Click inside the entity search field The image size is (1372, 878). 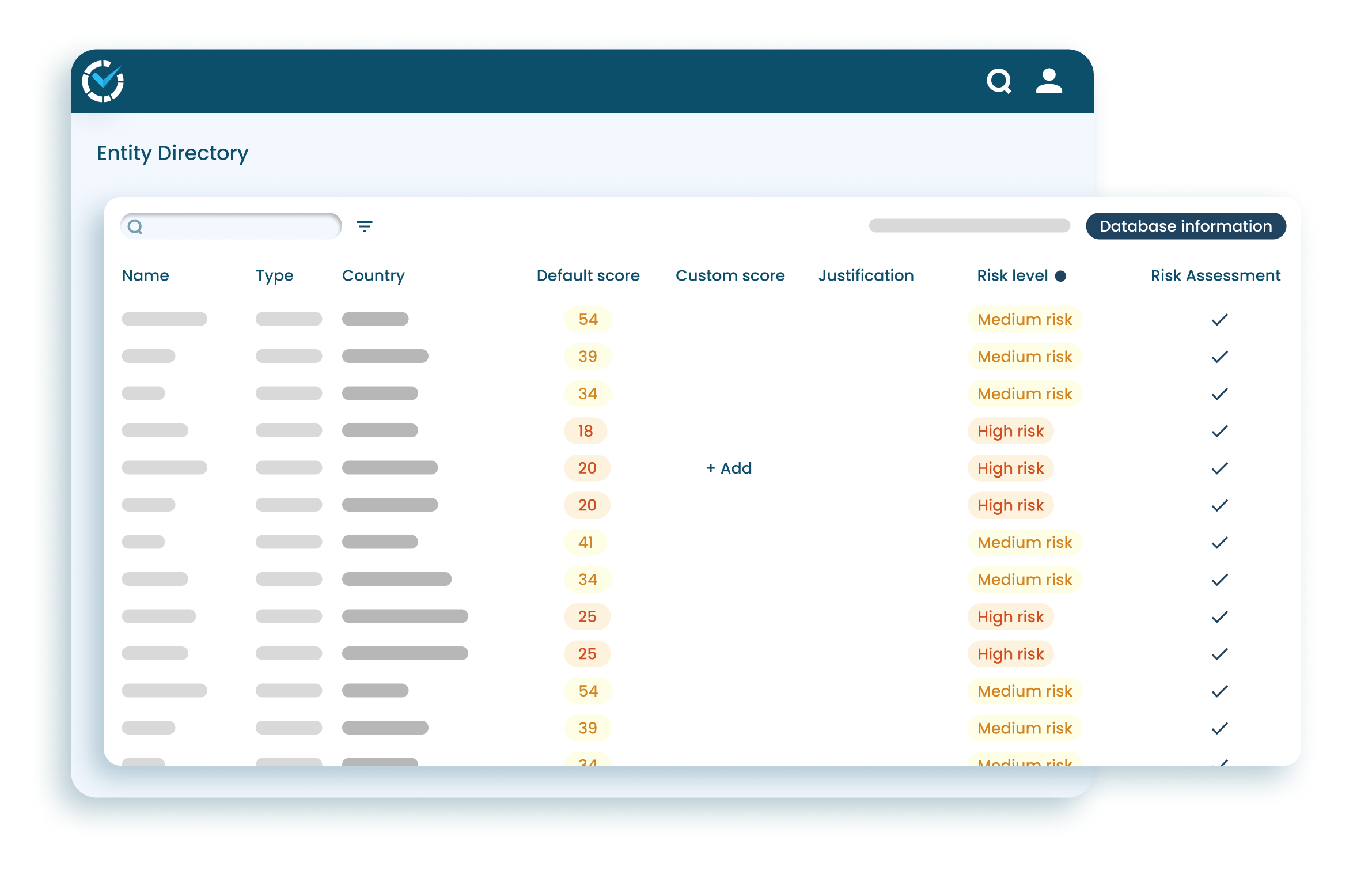230,226
